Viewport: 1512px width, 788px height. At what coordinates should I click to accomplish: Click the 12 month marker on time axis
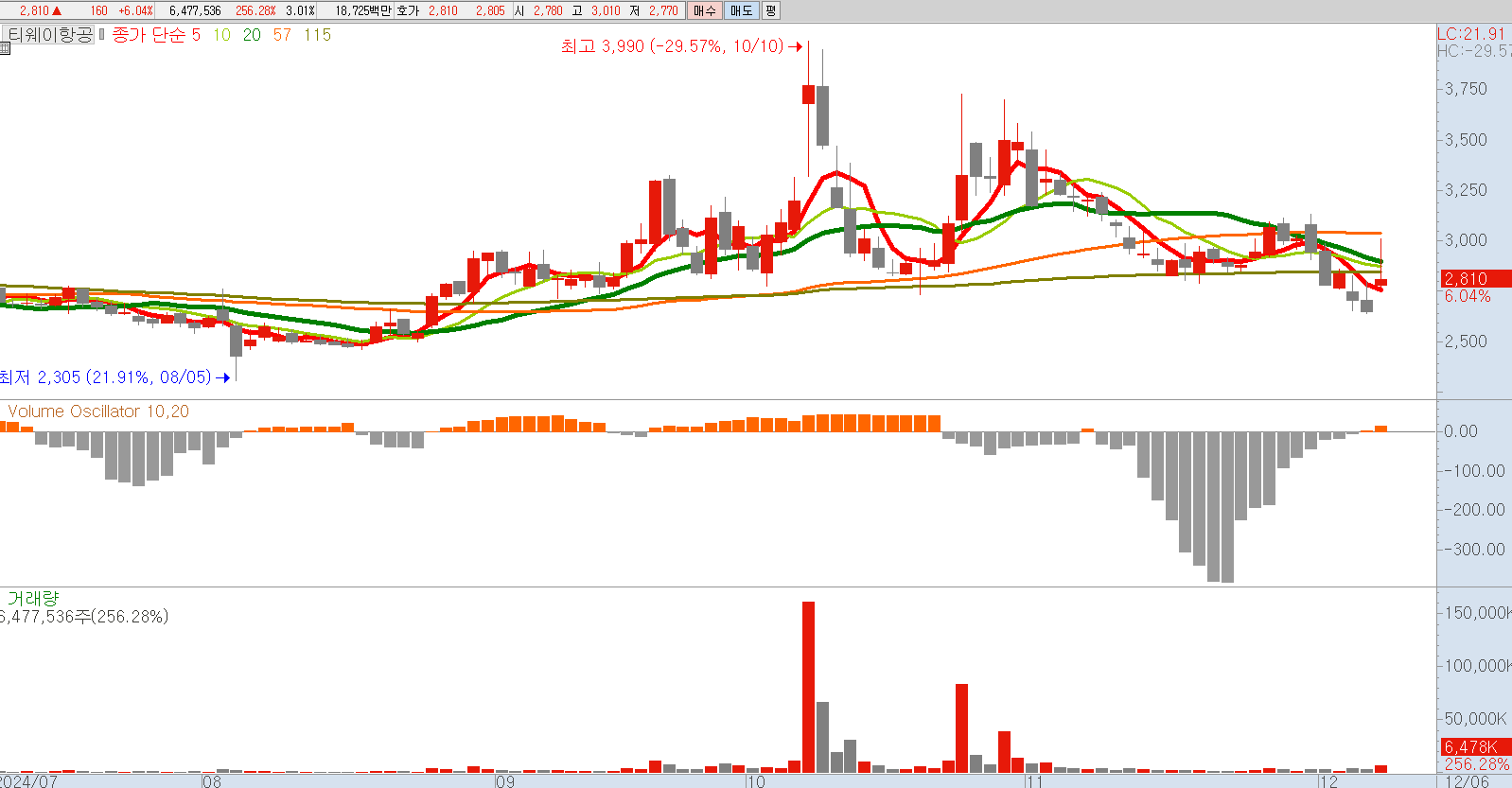click(1329, 781)
